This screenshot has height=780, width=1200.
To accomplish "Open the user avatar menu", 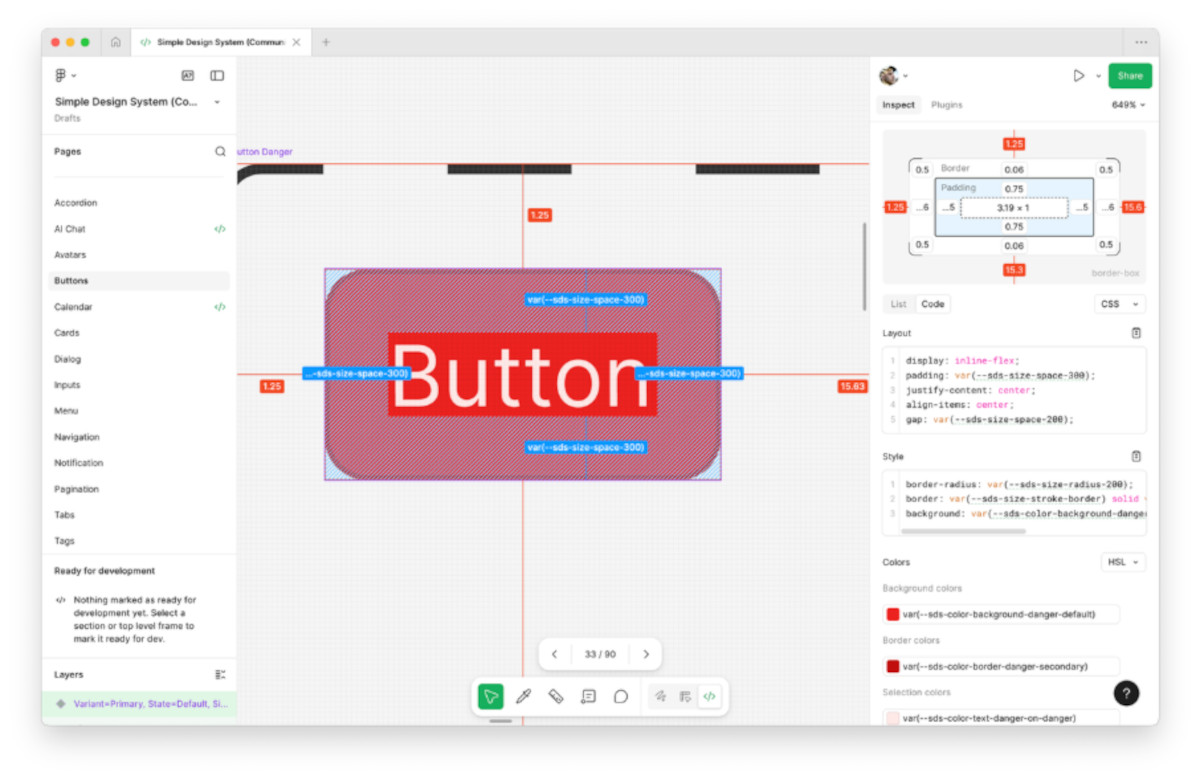I will click(893, 75).
